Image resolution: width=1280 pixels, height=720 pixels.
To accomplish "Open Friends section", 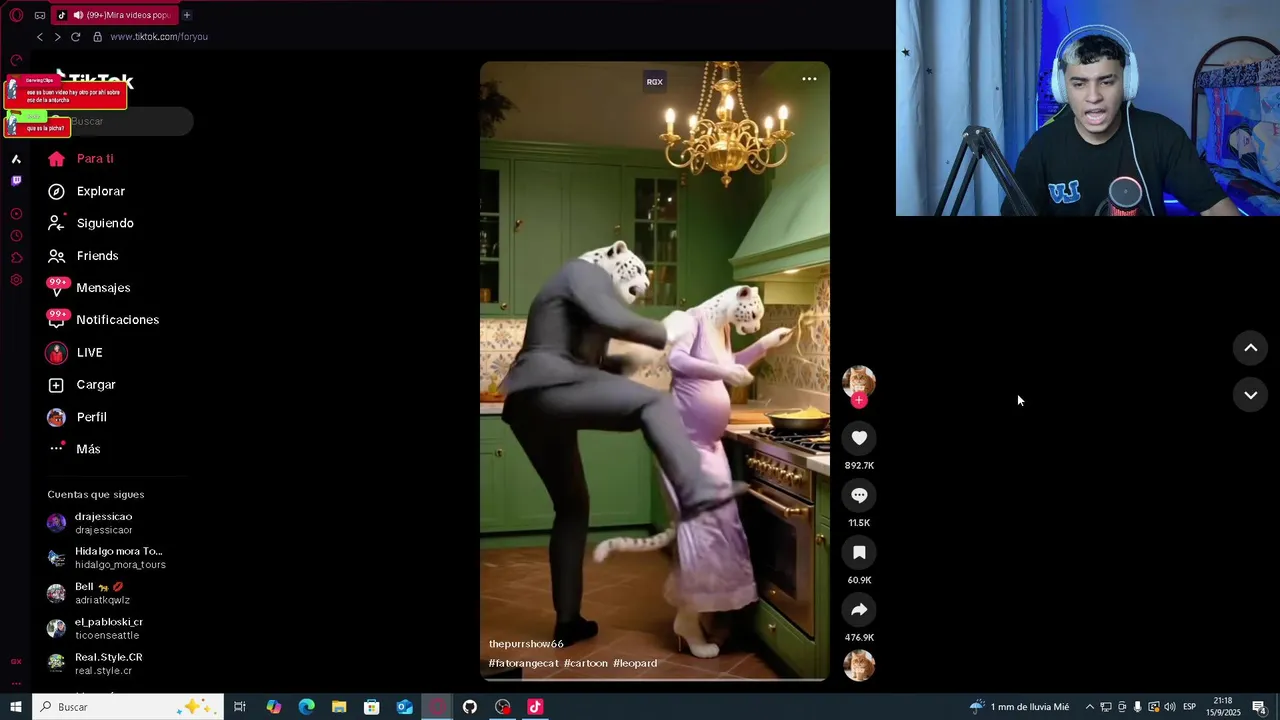I will point(83,256).
